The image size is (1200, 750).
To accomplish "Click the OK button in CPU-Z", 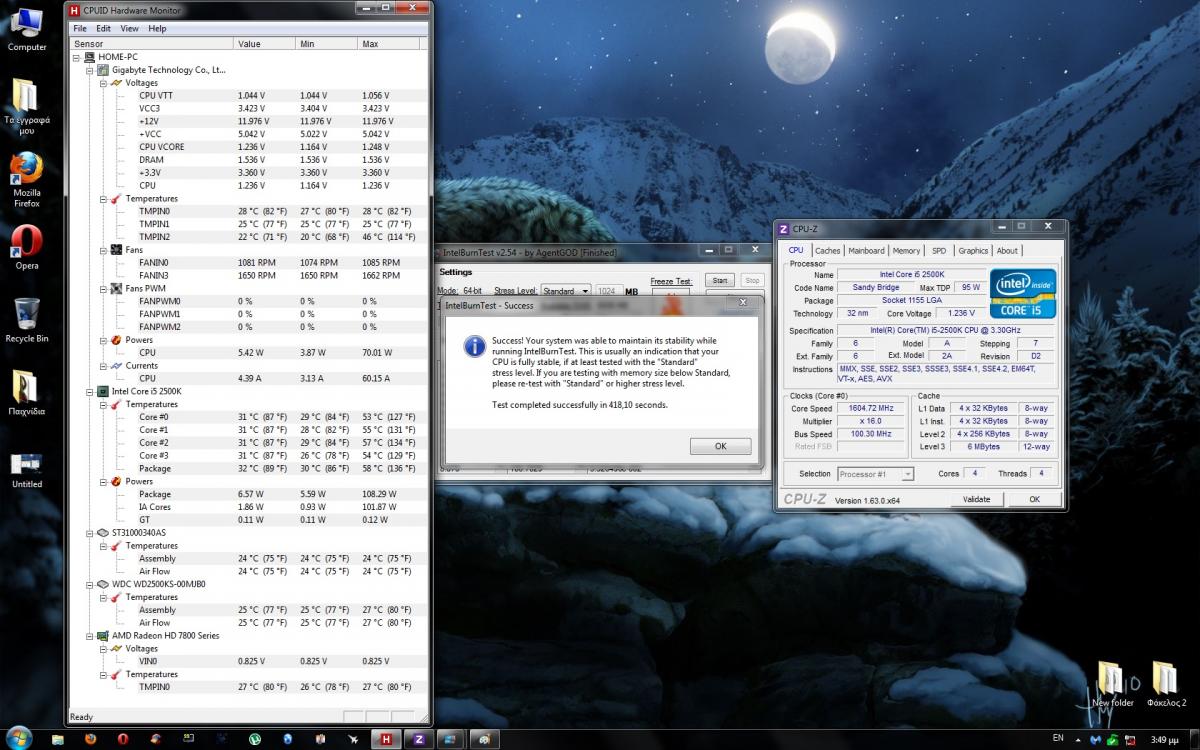I will pyautogui.click(x=1034, y=499).
